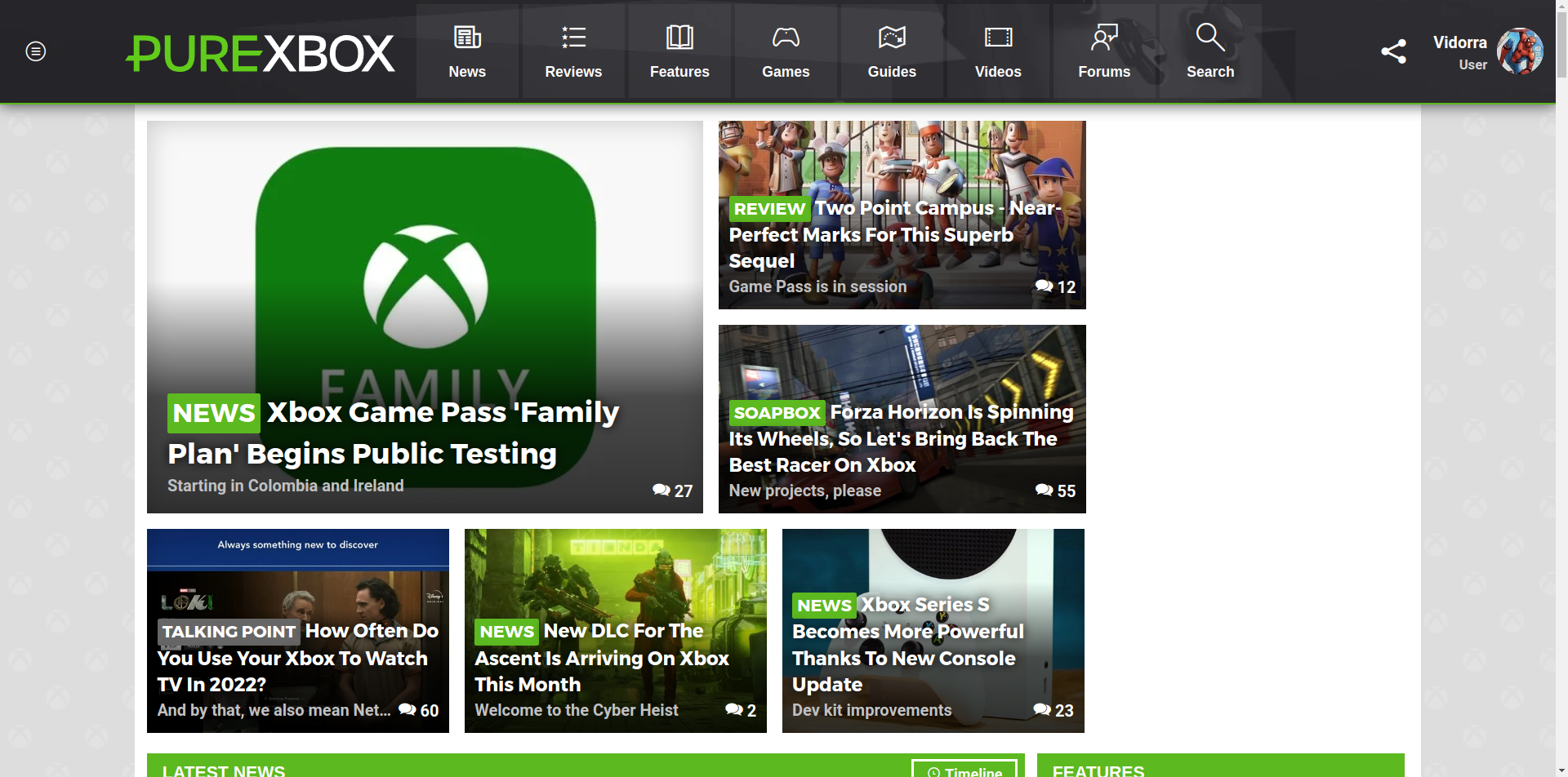This screenshot has width=1568, height=777.
Task: View 55 comments on Forza soapbox
Action: tap(1055, 491)
